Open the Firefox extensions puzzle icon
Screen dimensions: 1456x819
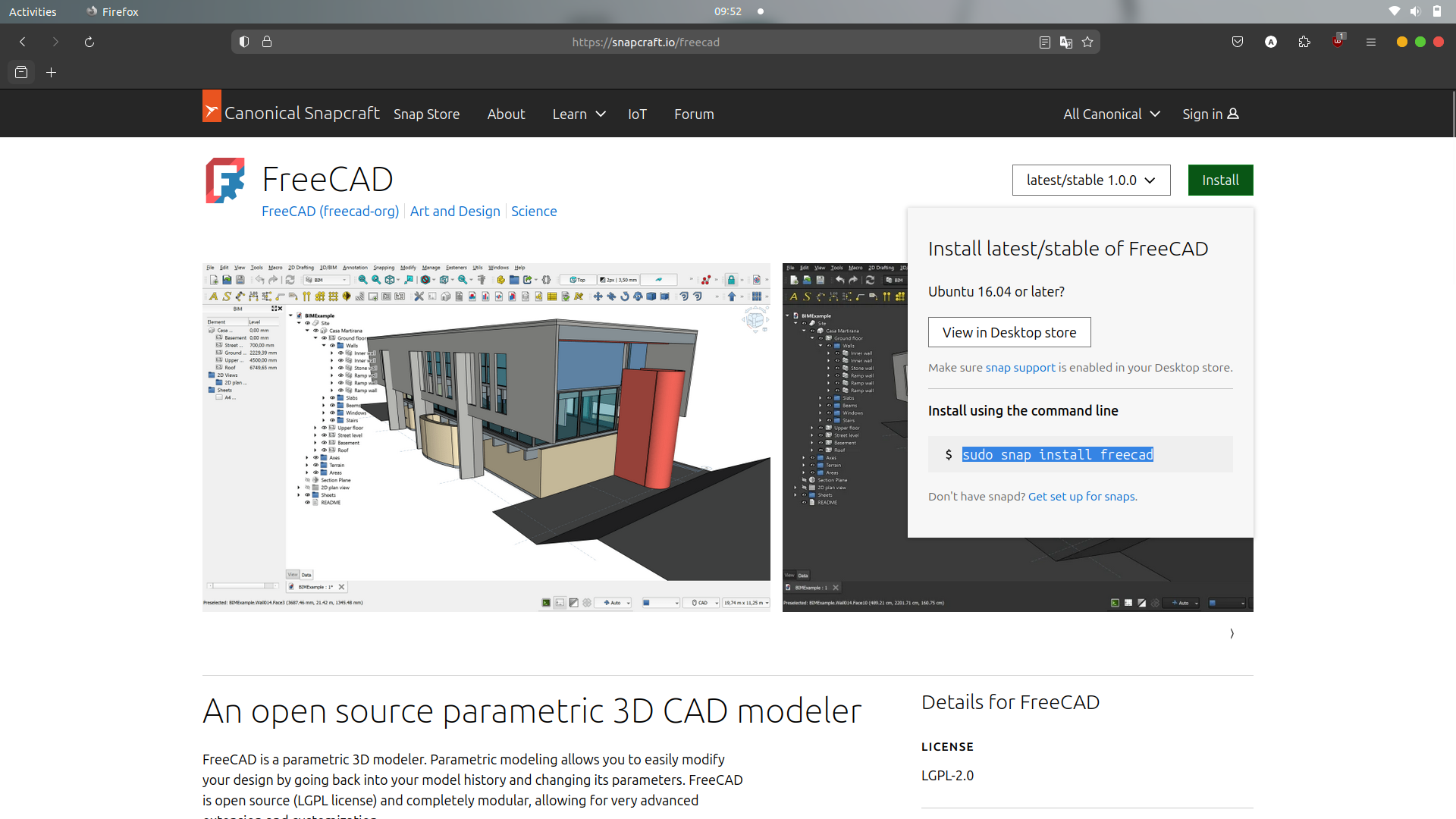tap(1304, 42)
